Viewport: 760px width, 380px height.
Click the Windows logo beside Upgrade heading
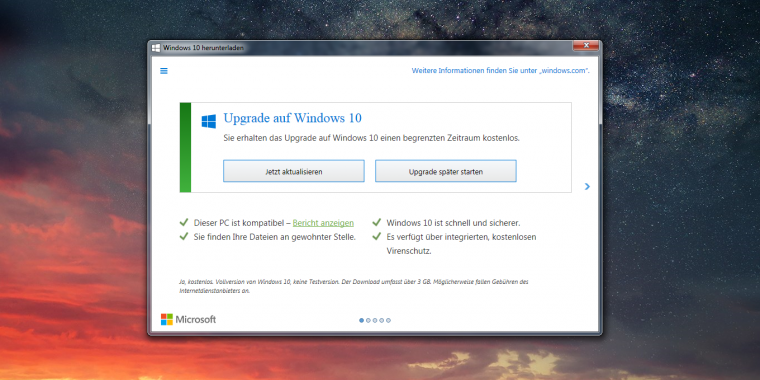[x=209, y=121]
